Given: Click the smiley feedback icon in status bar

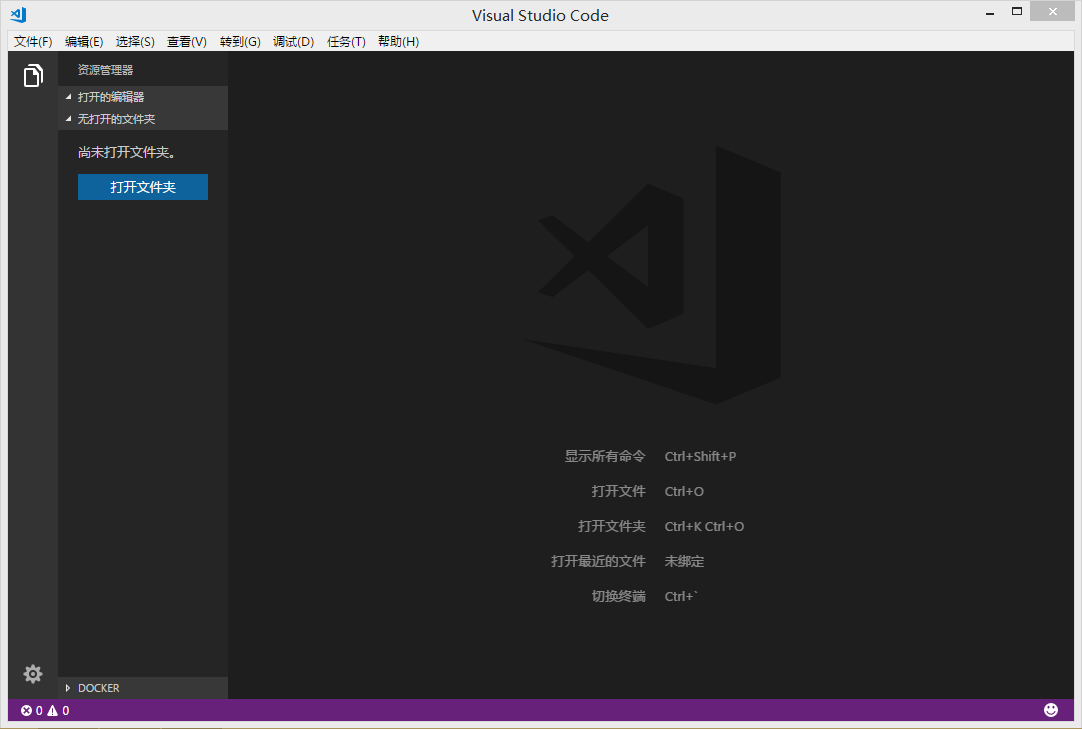Looking at the screenshot, I should coord(1051,710).
